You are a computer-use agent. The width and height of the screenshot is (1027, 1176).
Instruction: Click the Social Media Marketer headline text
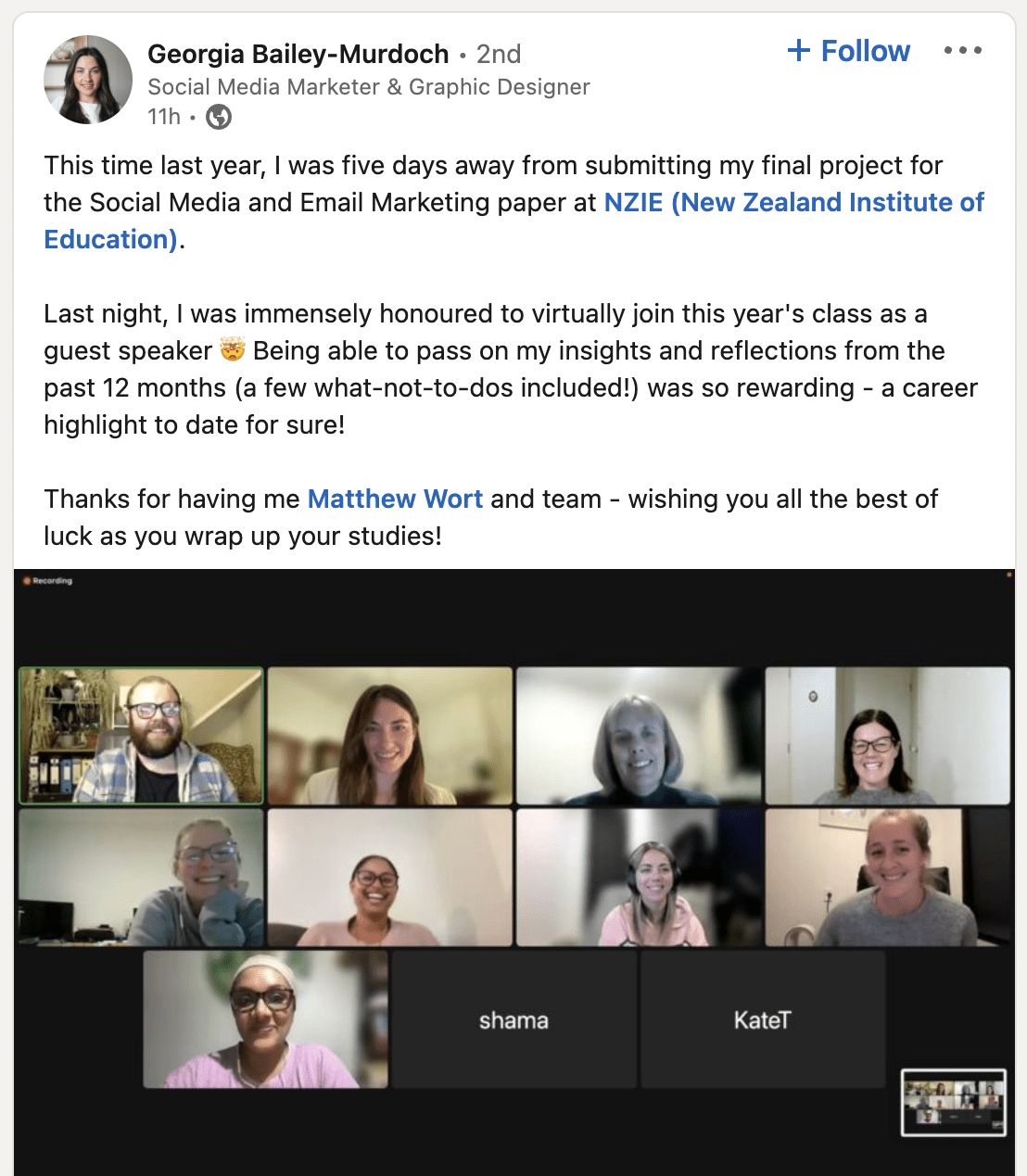pyautogui.click(x=369, y=87)
